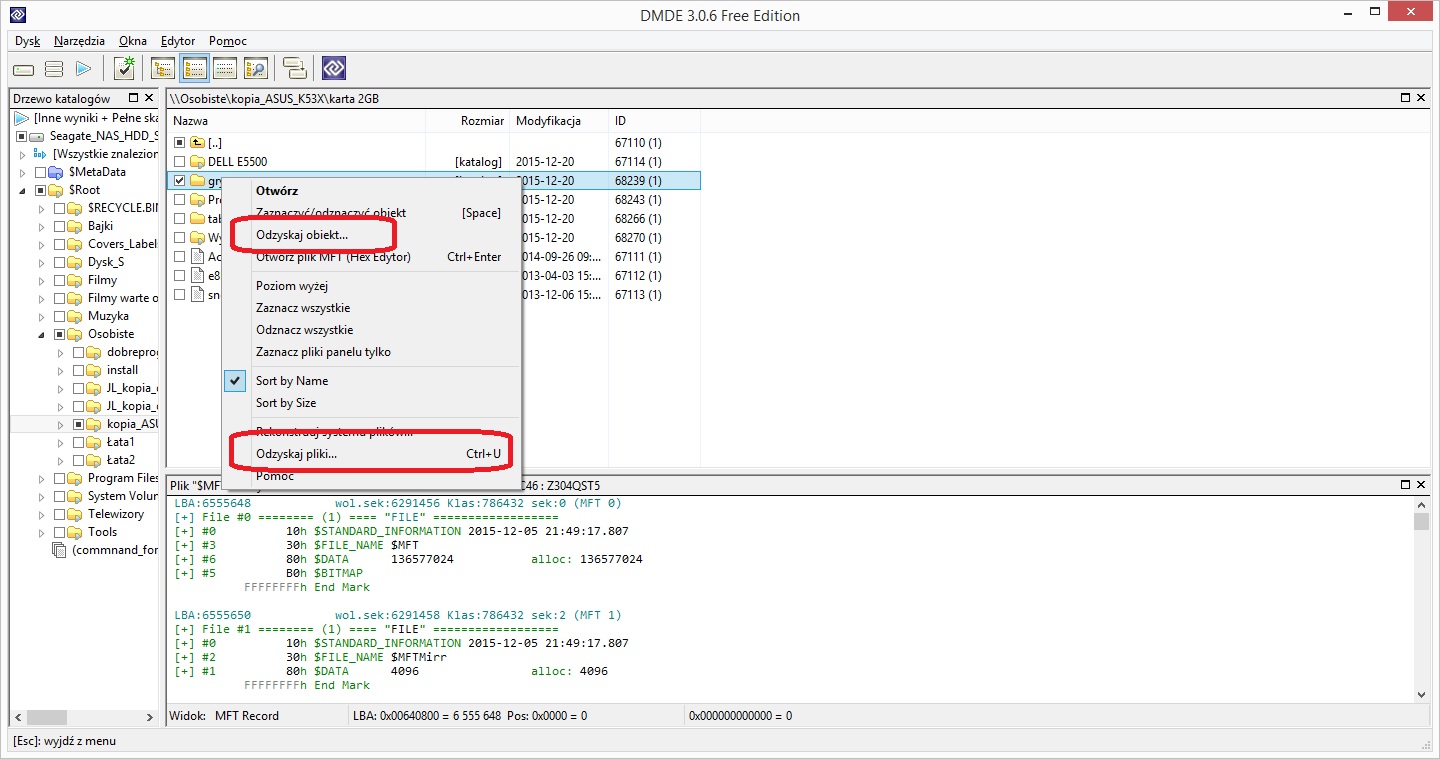Start full scan with the play arrow icon
Screen dimensions: 1440x759
click(83, 69)
